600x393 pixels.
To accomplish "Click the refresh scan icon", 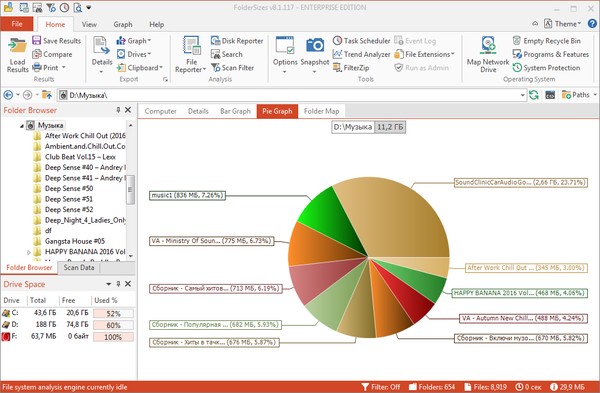I will [534, 95].
